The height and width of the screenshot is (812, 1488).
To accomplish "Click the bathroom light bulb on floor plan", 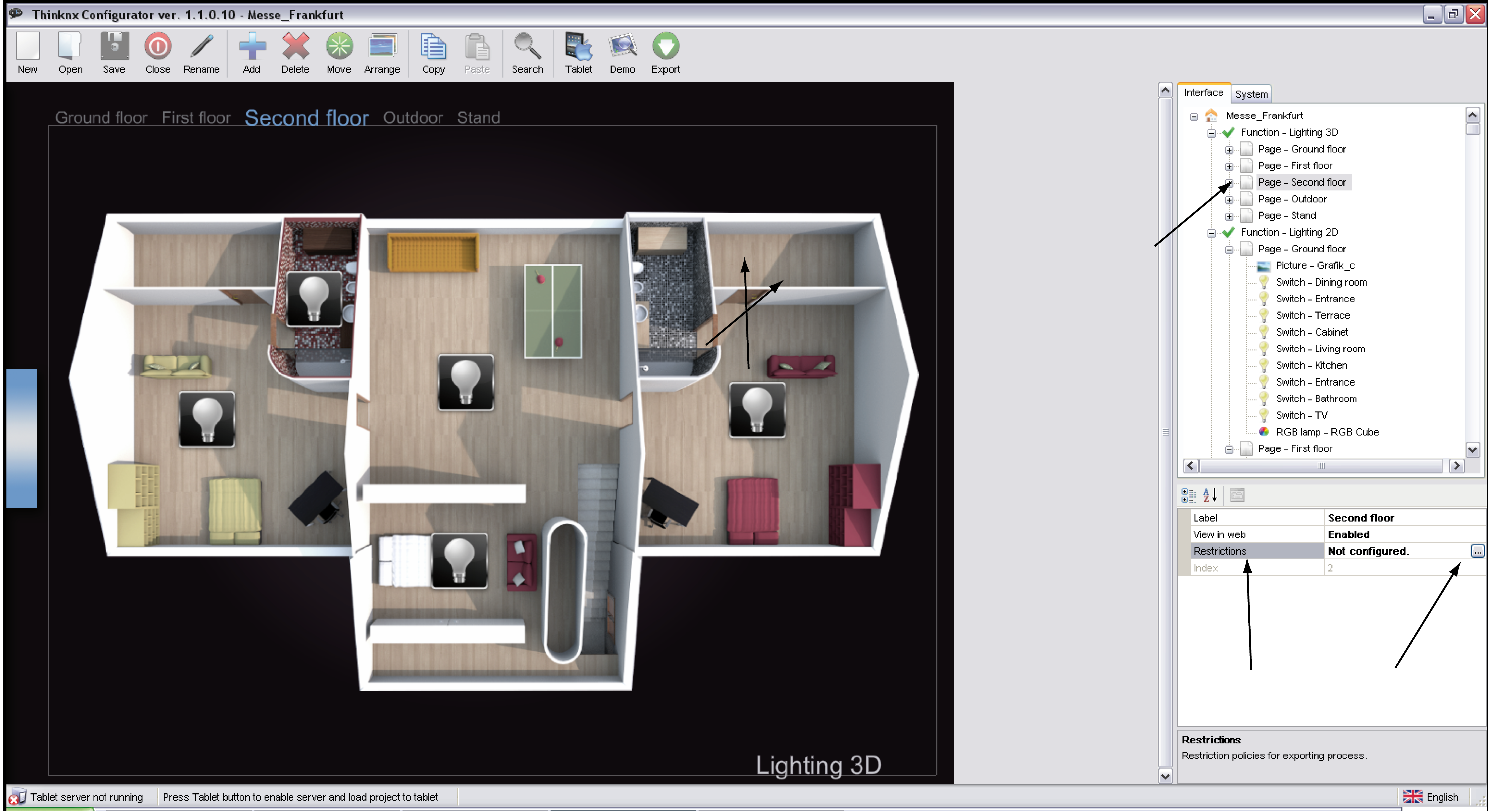I will 314,299.
